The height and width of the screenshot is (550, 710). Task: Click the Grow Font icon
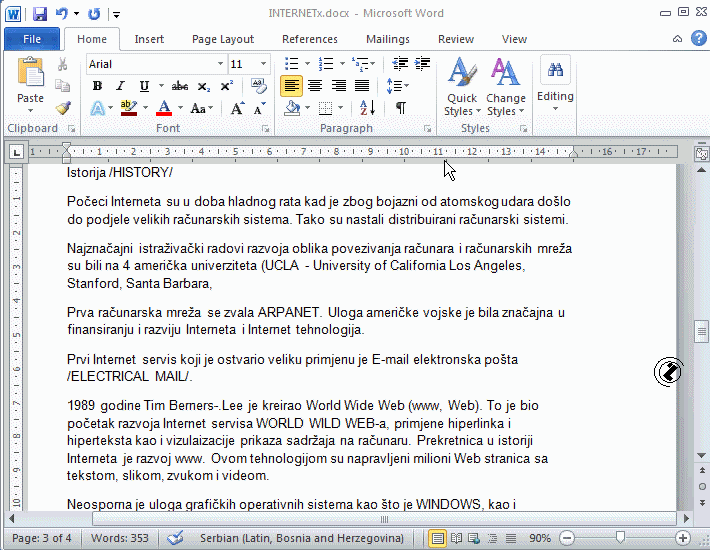tap(239, 108)
